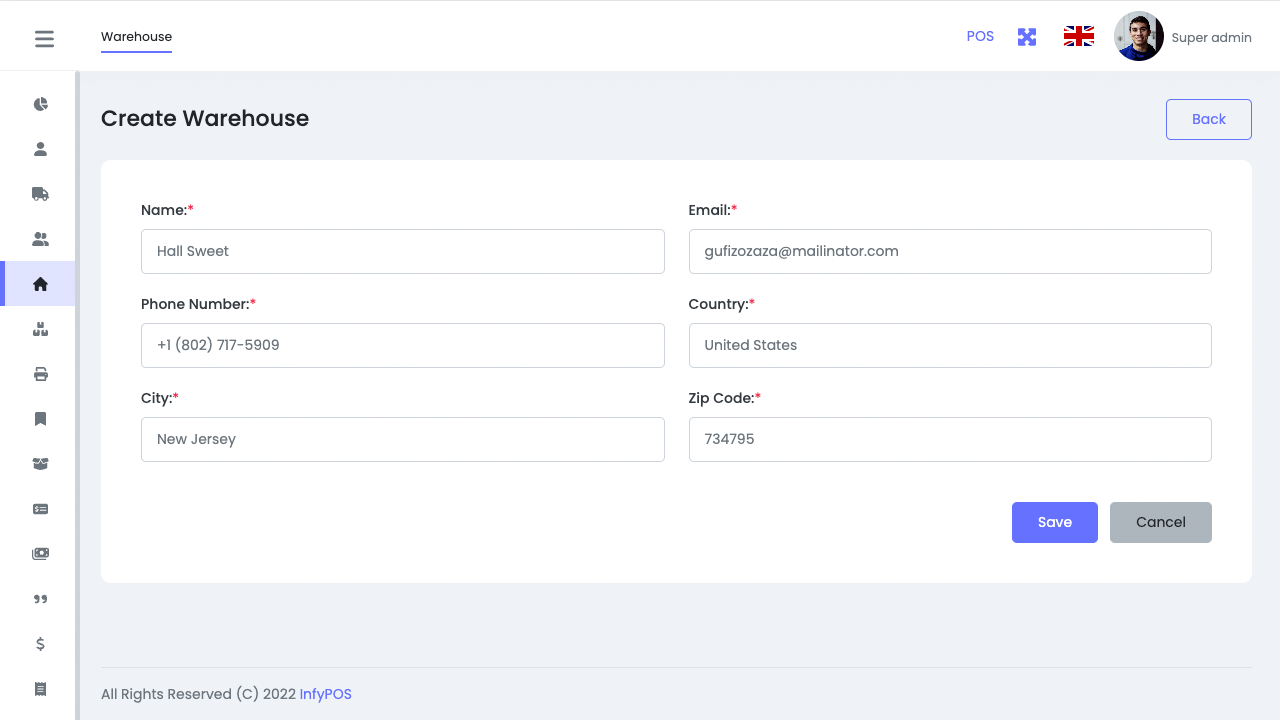Select the house warehouse icon
1280x720 pixels.
(x=40, y=284)
